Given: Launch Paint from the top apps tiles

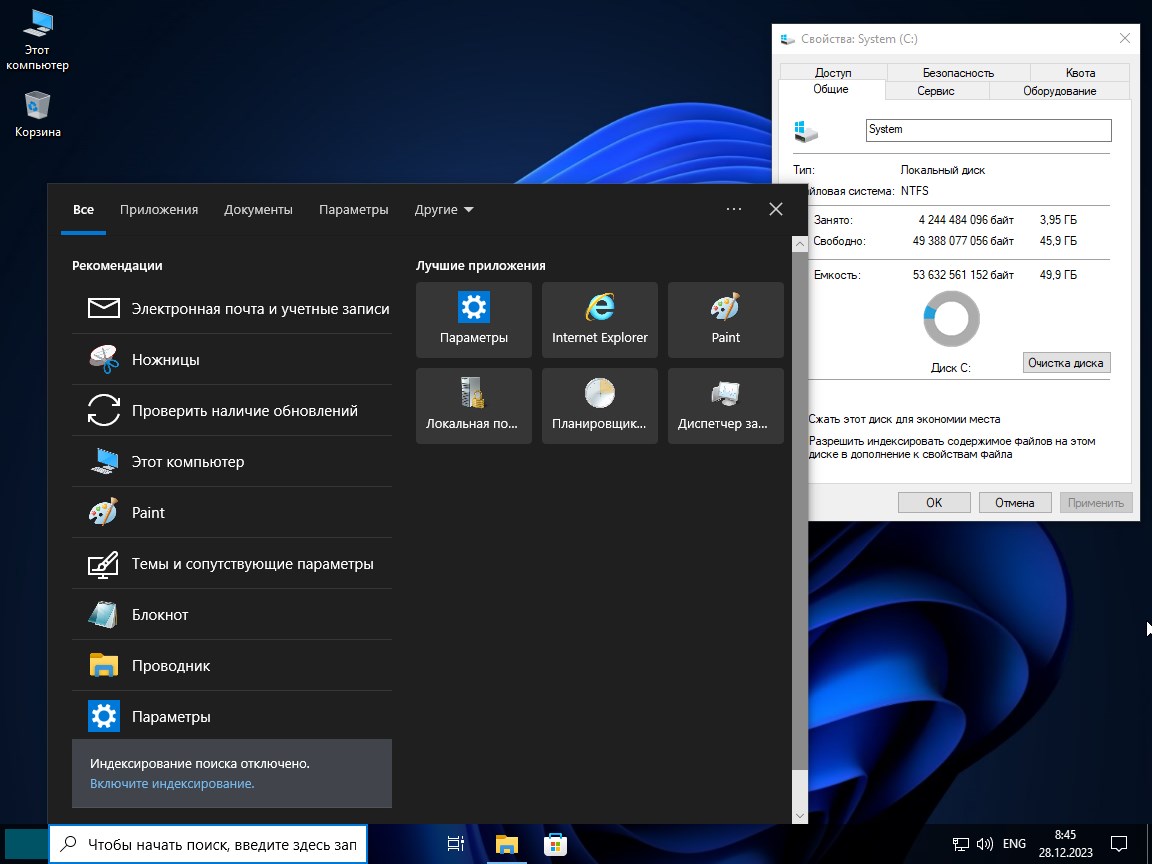Looking at the screenshot, I should [x=725, y=319].
